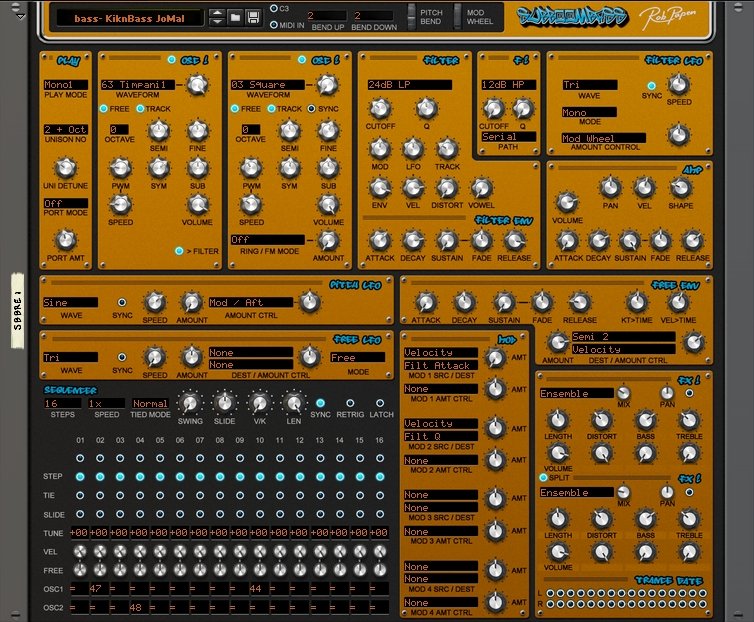Click the Uni Detune knob

pyautogui.click(x=65, y=168)
